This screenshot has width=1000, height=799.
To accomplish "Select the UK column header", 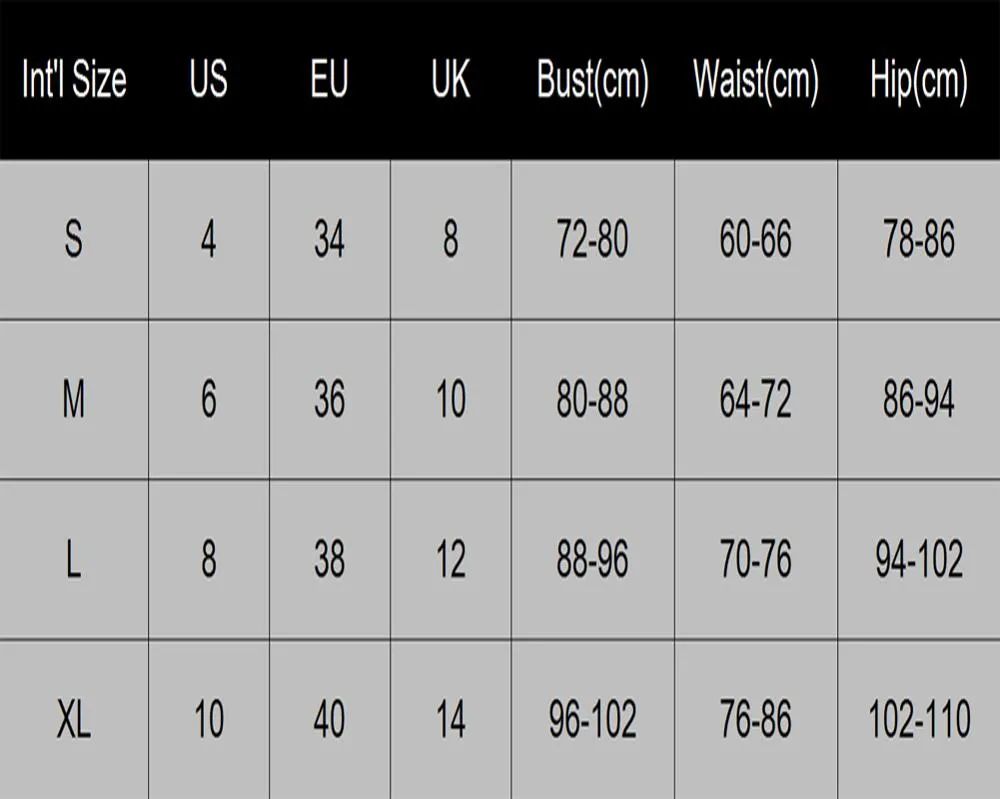I will pos(451,80).
